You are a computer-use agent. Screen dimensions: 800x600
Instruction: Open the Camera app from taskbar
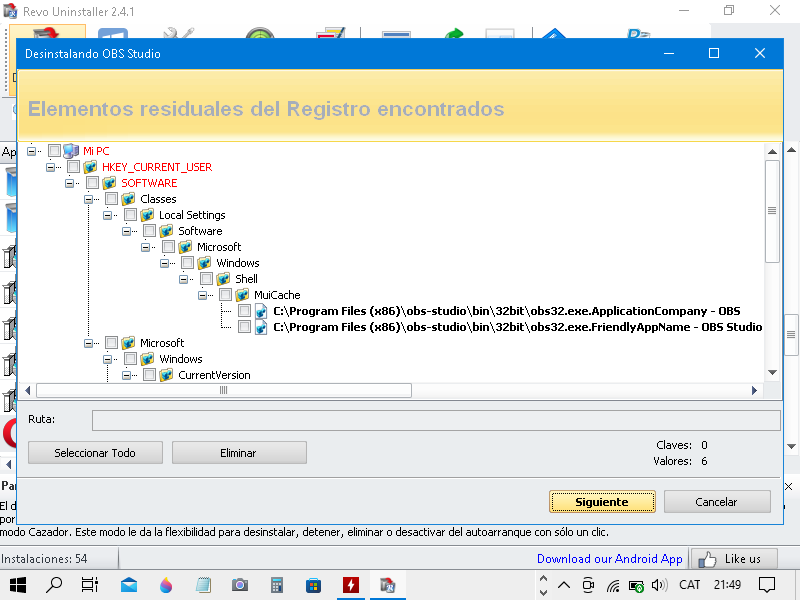click(239, 585)
